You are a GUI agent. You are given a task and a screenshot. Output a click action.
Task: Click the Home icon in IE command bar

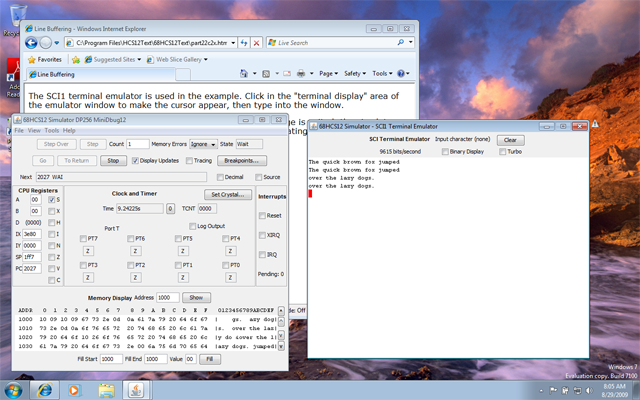point(244,73)
